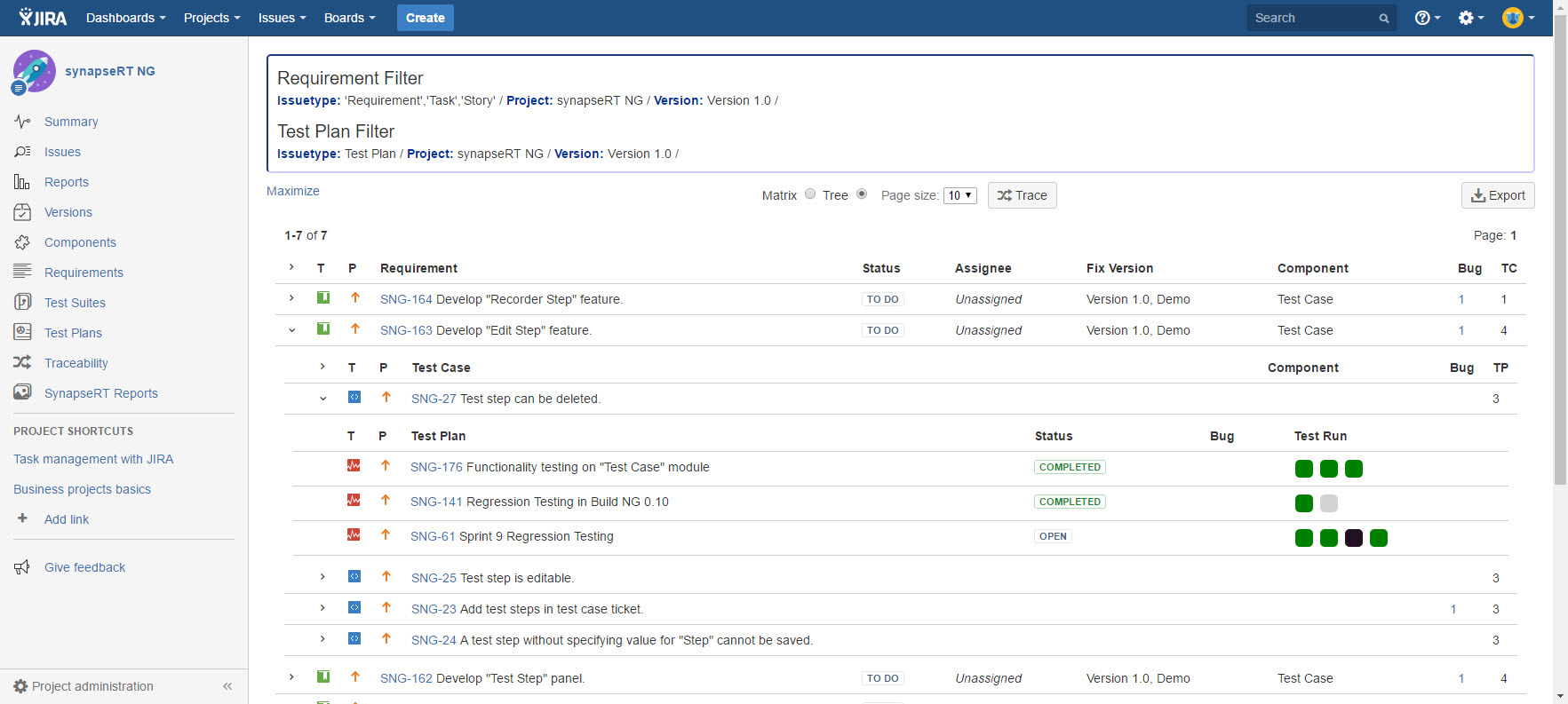Click the Test Plans sidebar icon
This screenshot has width=1568, height=704.
coord(22,332)
